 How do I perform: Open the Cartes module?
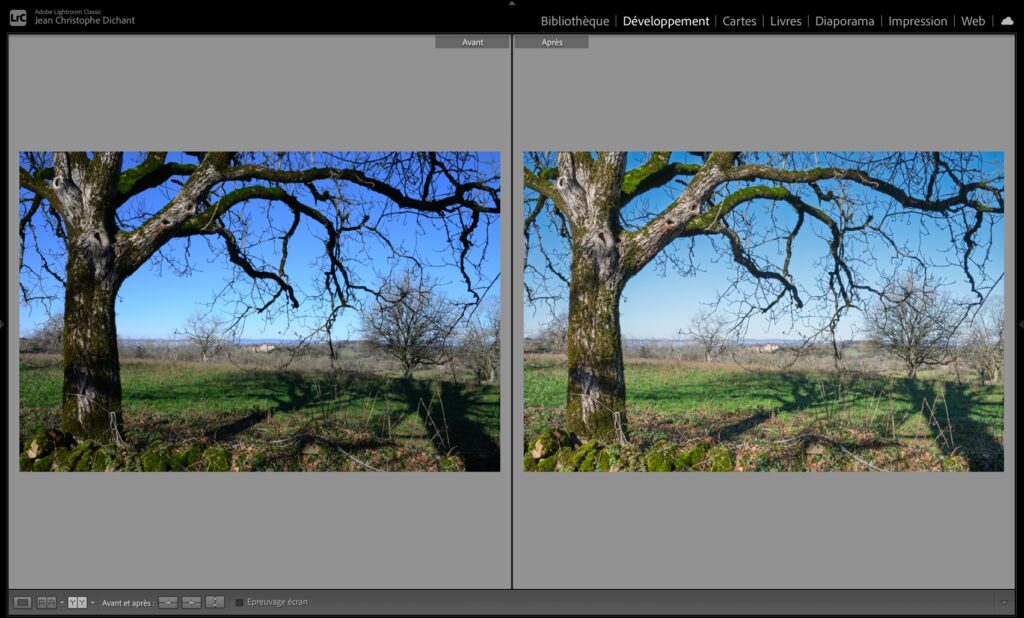pos(739,20)
